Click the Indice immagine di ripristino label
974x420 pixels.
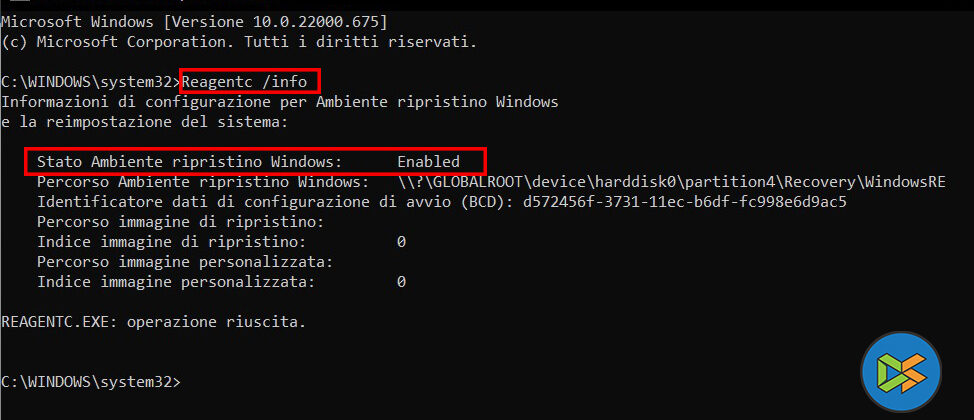pyautogui.click(x=171, y=242)
